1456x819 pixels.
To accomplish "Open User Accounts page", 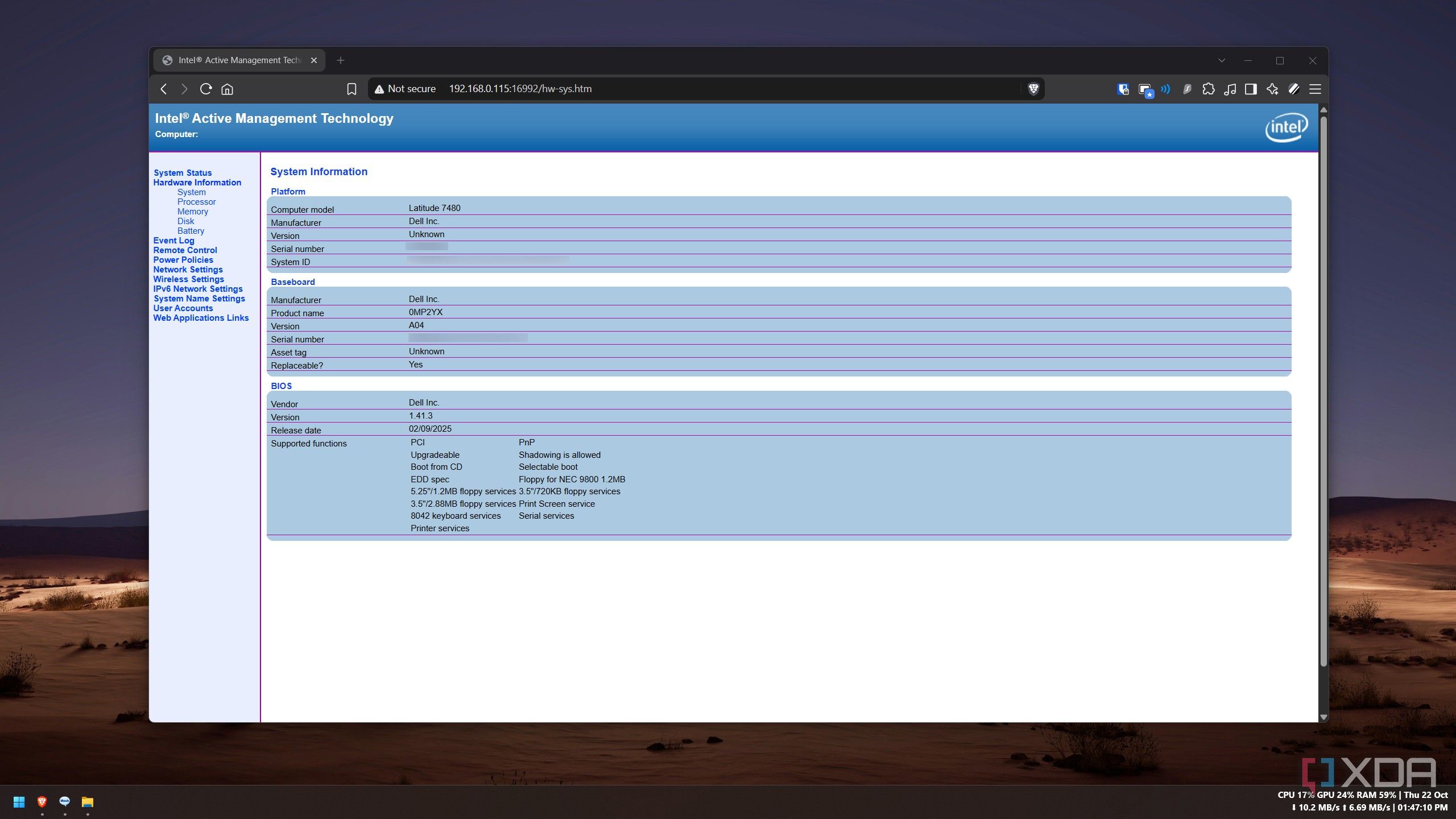I will click(x=183, y=308).
